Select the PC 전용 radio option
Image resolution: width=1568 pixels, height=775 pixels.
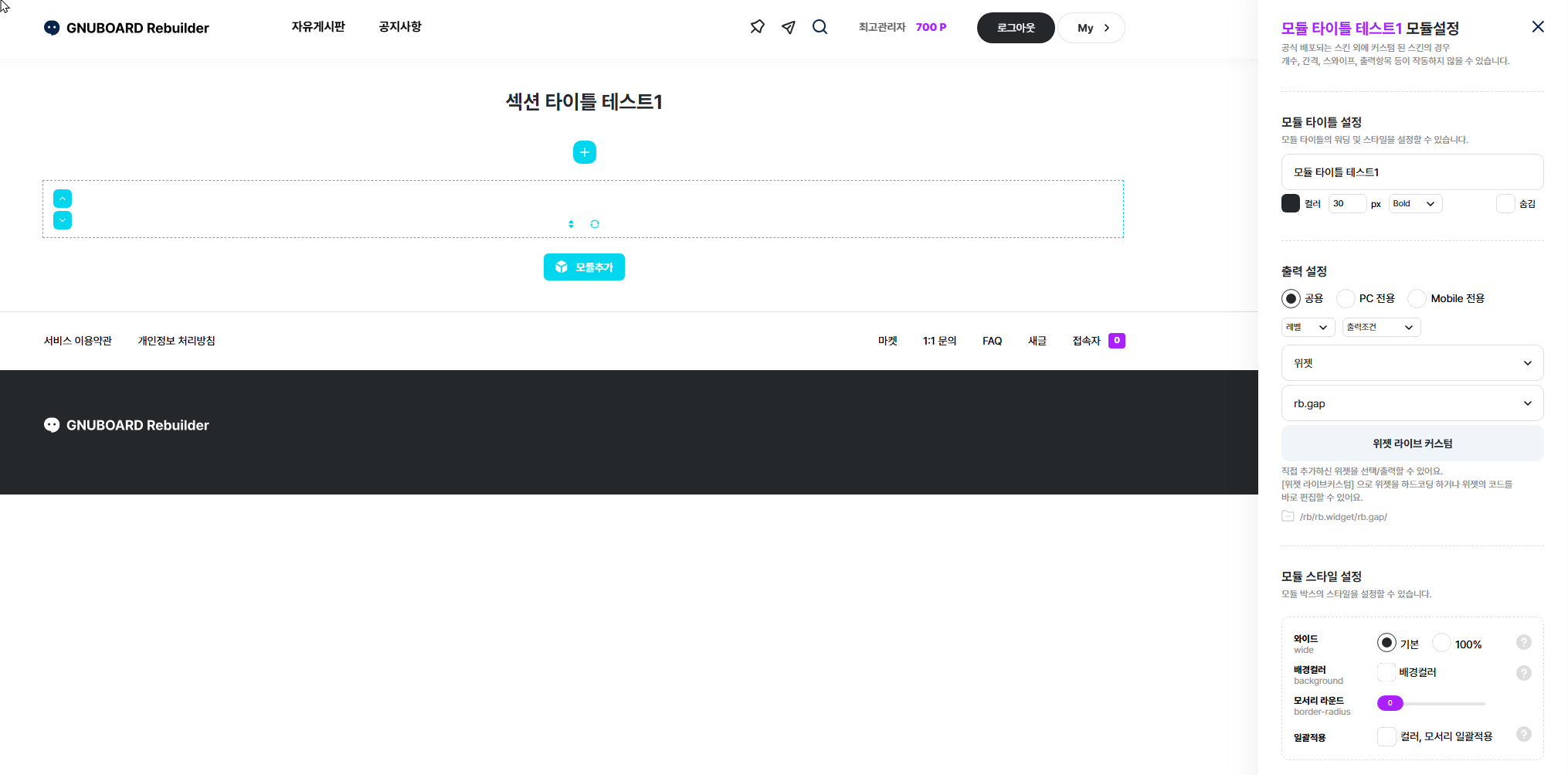click(x=1346, y=298)
